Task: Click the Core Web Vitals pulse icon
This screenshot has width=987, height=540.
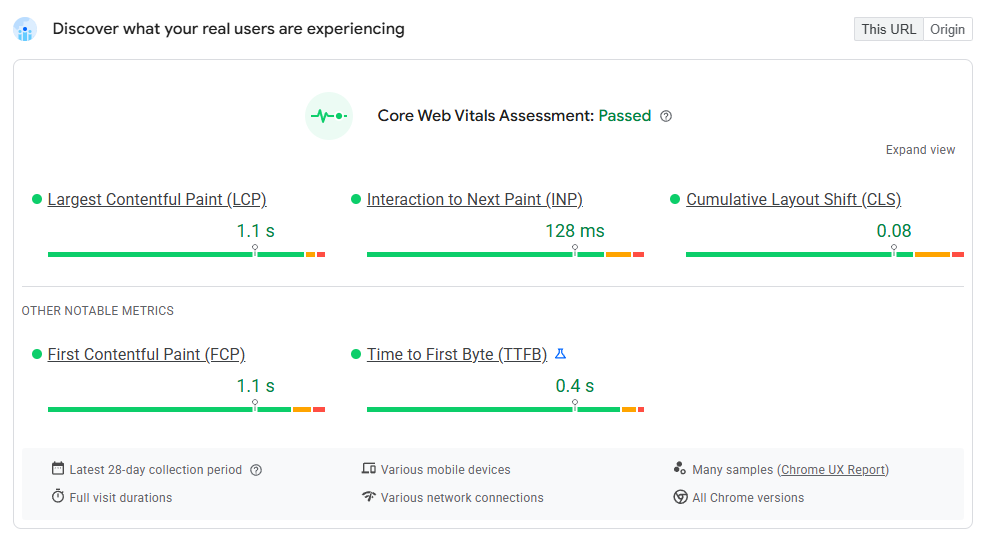Action: (328, 116)
